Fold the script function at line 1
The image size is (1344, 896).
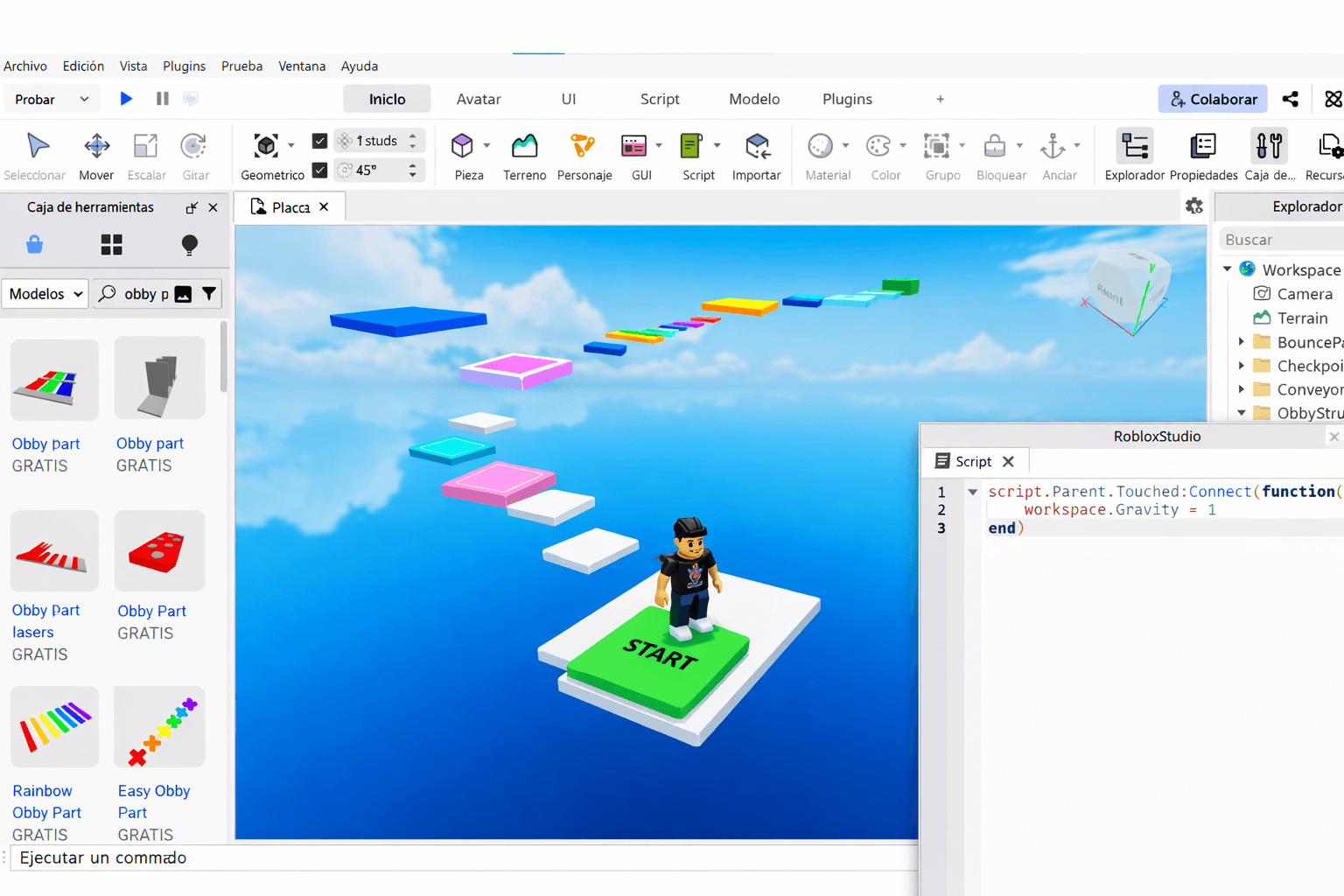pos(972,492)
